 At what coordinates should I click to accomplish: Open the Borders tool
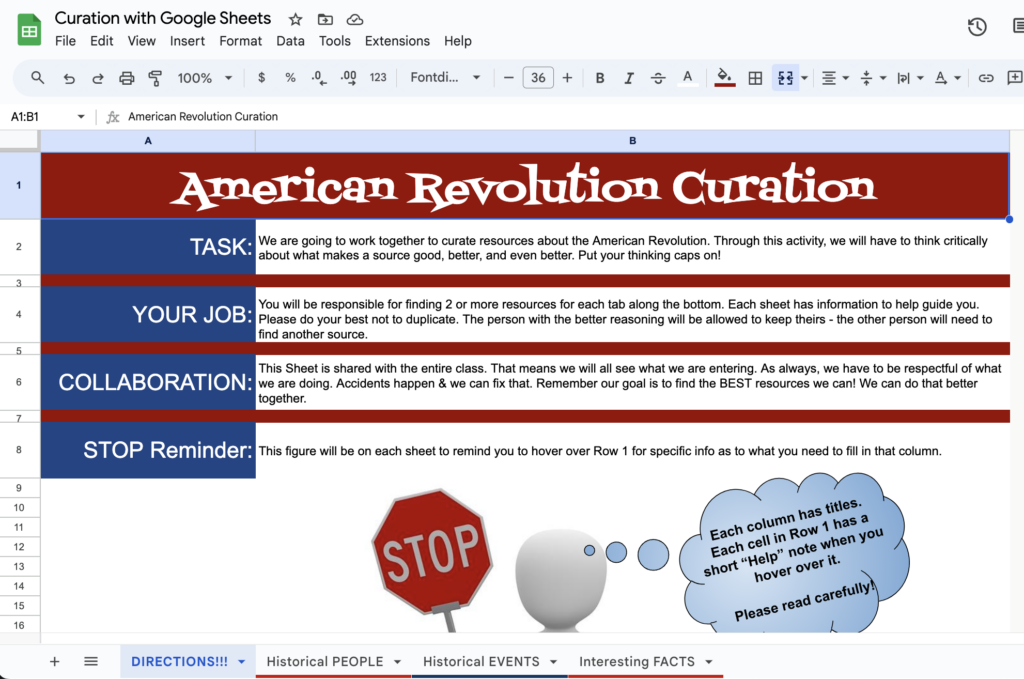(x=755, y=77)
